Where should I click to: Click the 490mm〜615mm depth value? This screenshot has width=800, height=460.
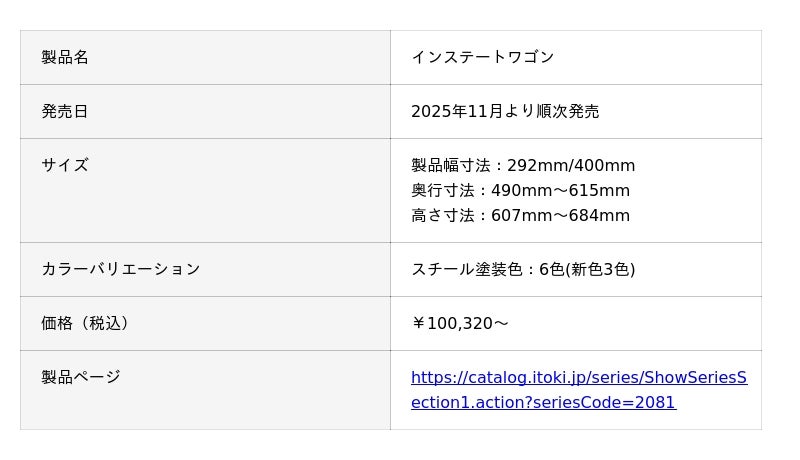click(560, 191)
